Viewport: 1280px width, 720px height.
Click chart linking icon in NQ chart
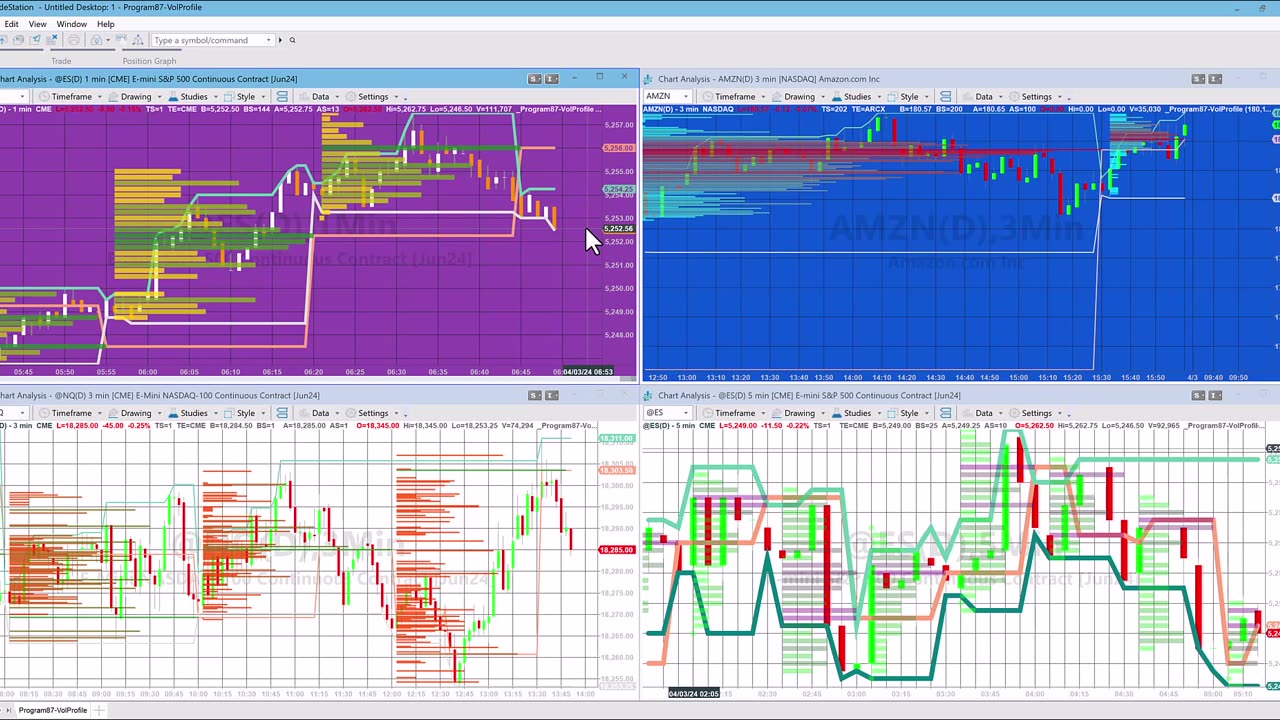pos(282,413)
